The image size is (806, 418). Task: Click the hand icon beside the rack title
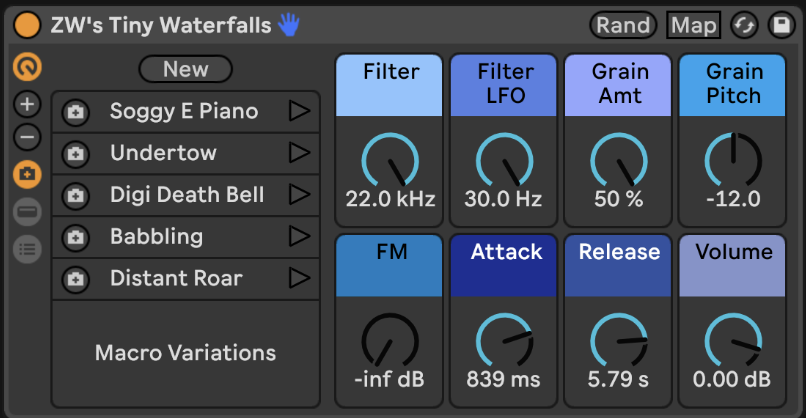tap(289, 25)
